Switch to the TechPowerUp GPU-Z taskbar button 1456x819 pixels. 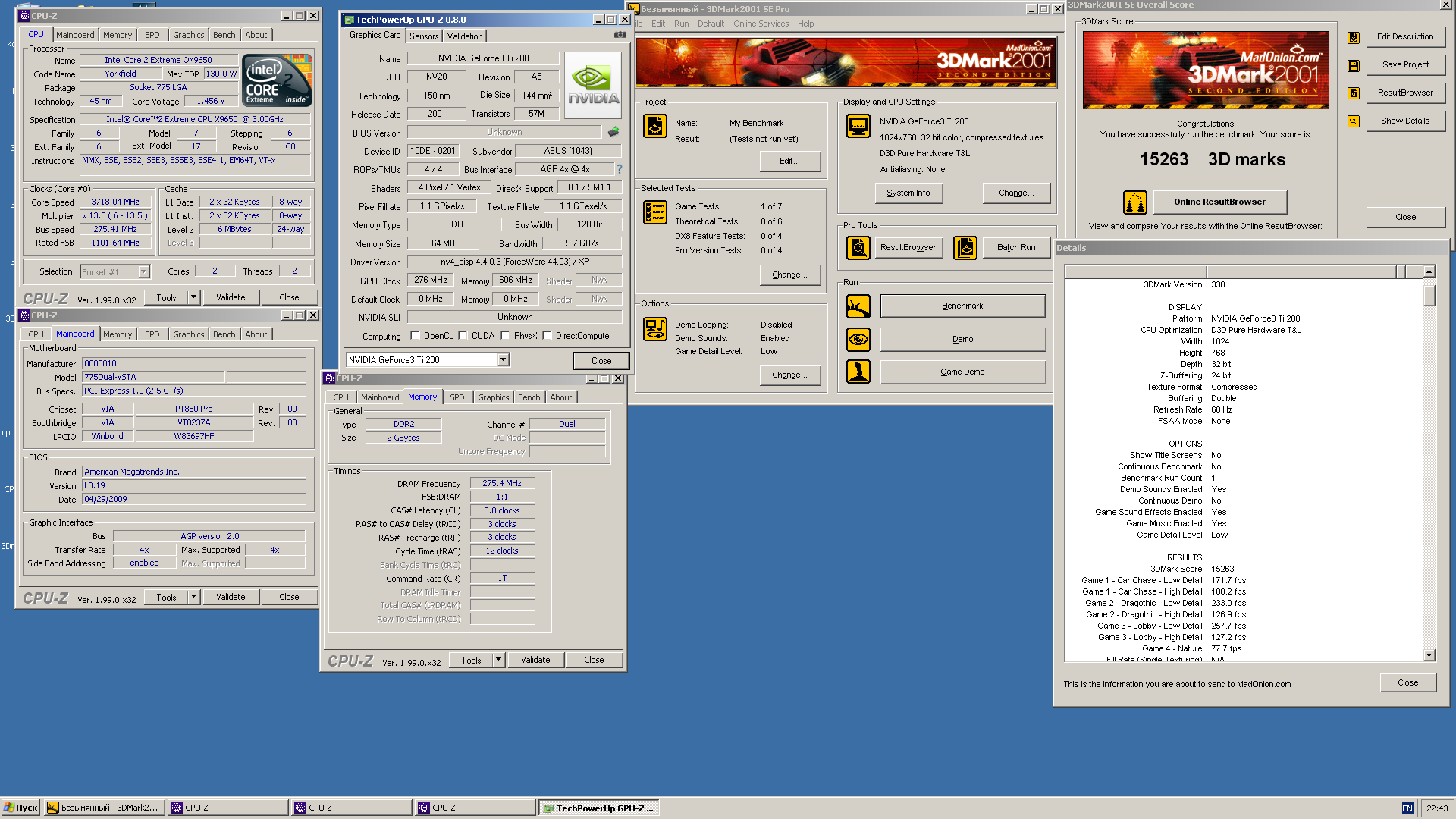point(599,808)
